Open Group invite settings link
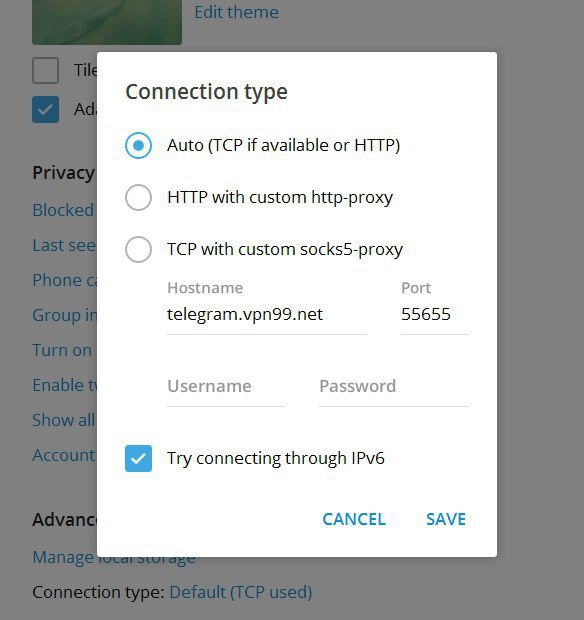 click(65, 315)
